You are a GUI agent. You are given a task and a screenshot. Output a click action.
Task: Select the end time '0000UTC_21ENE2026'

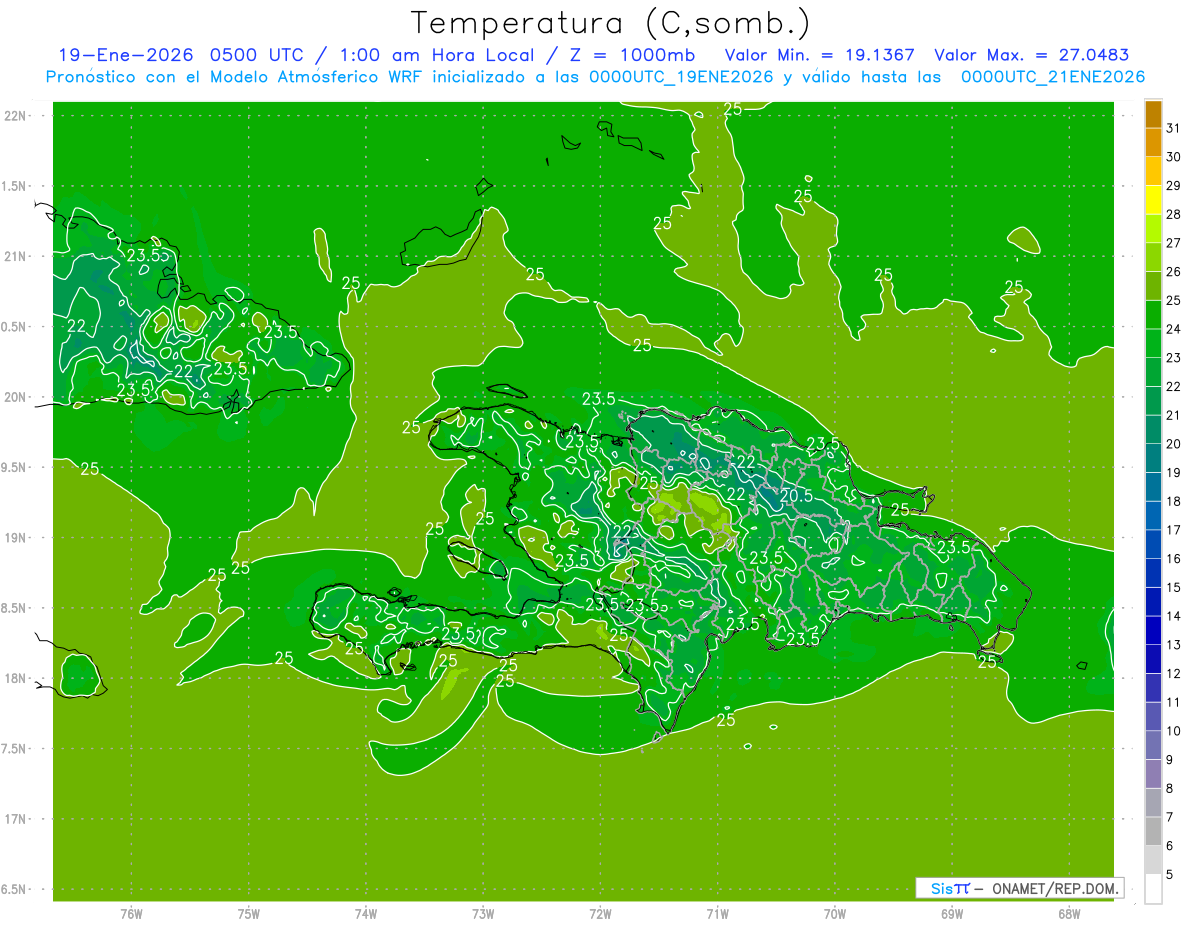click(1052, 77)
